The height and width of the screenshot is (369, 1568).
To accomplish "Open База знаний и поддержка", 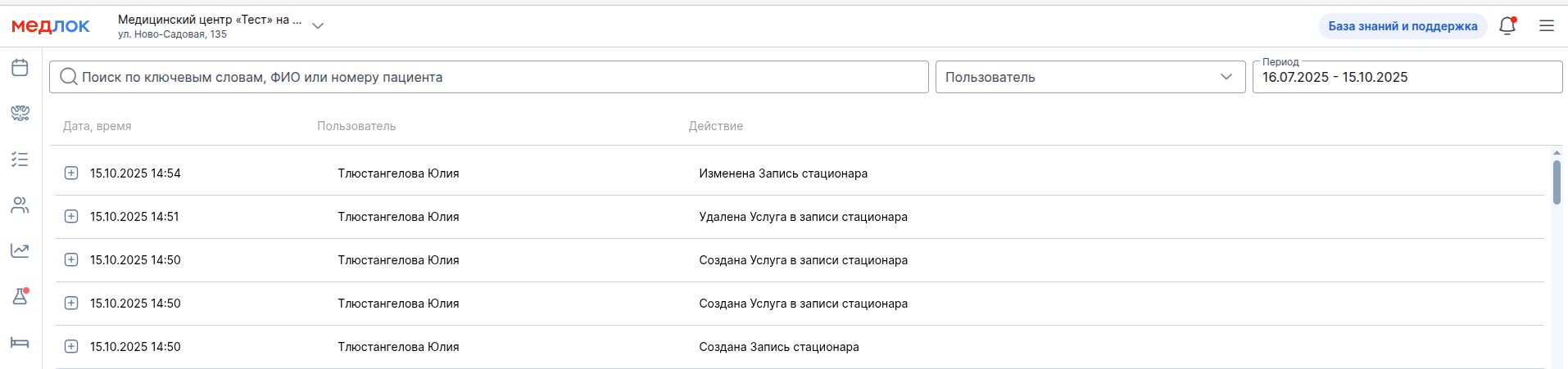I will click(x=1403, y=26).
